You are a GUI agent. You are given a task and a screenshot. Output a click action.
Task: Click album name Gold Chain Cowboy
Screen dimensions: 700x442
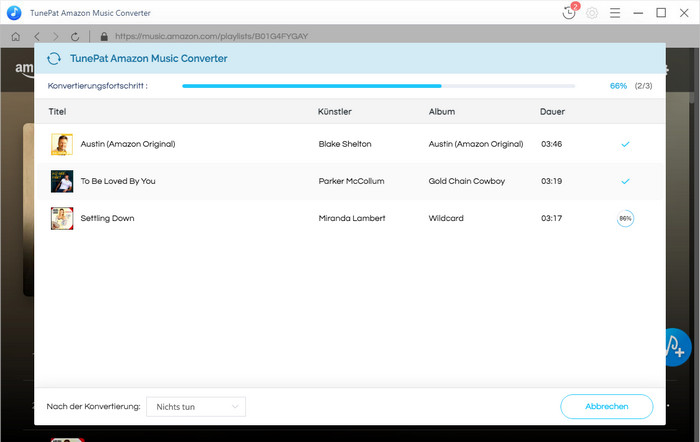pos(467,181)
